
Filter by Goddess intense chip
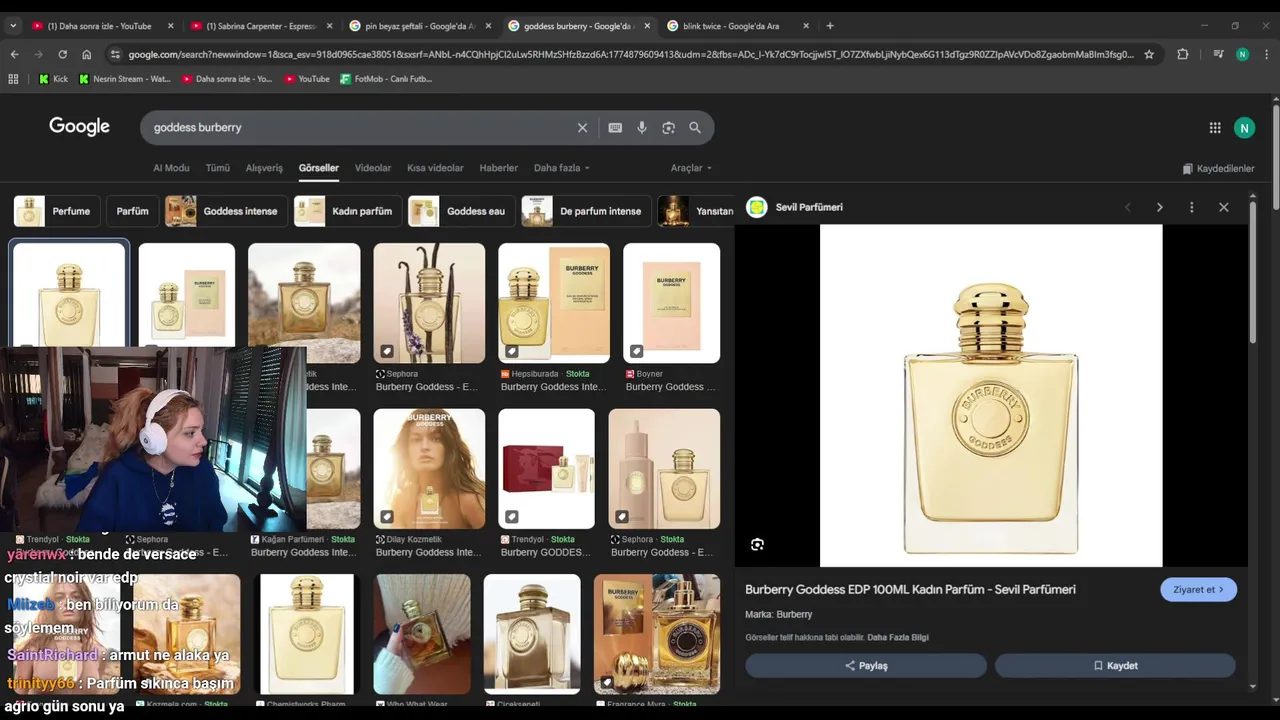tap(226, 211)
